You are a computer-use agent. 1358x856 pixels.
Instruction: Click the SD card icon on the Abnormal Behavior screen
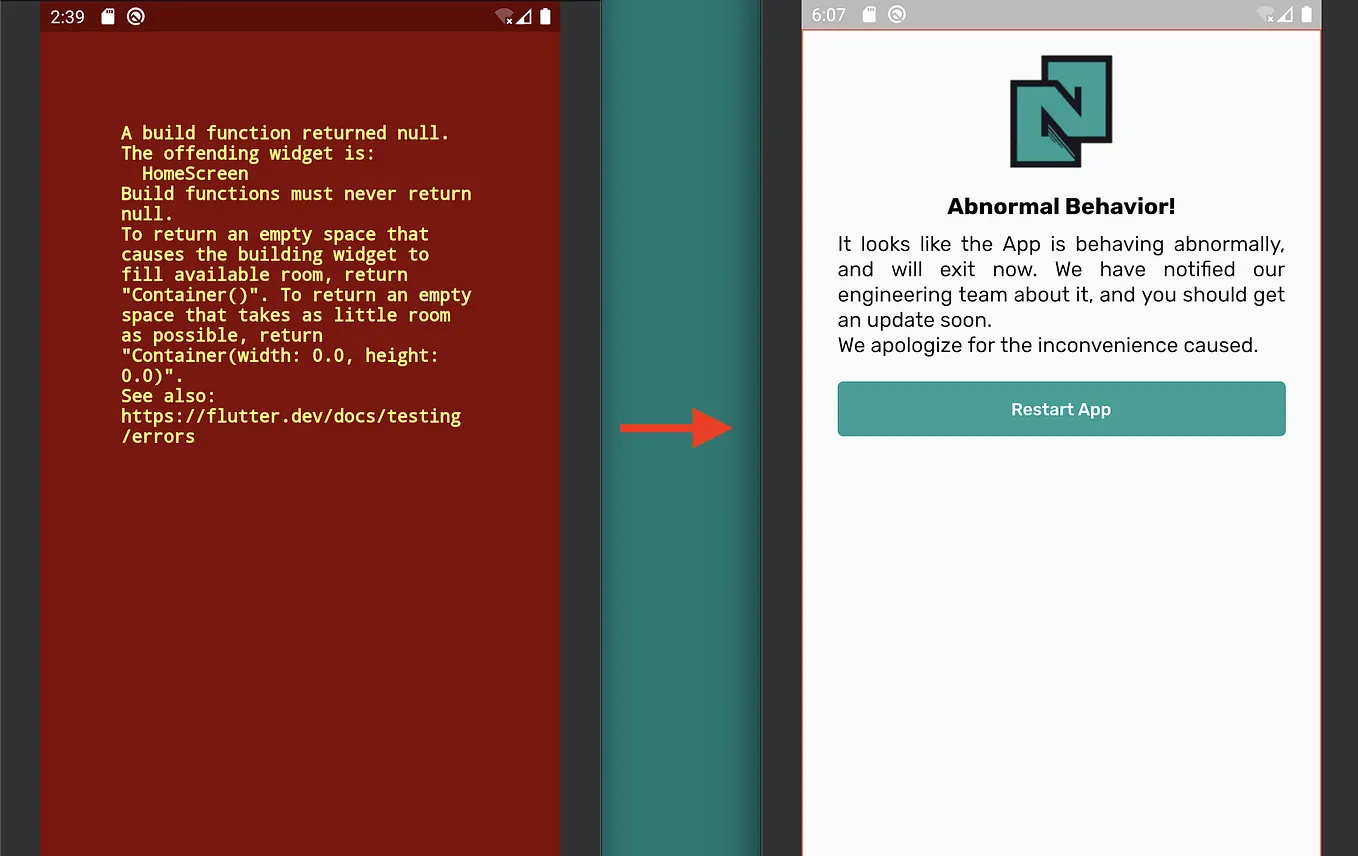click(x=870, y=15)
